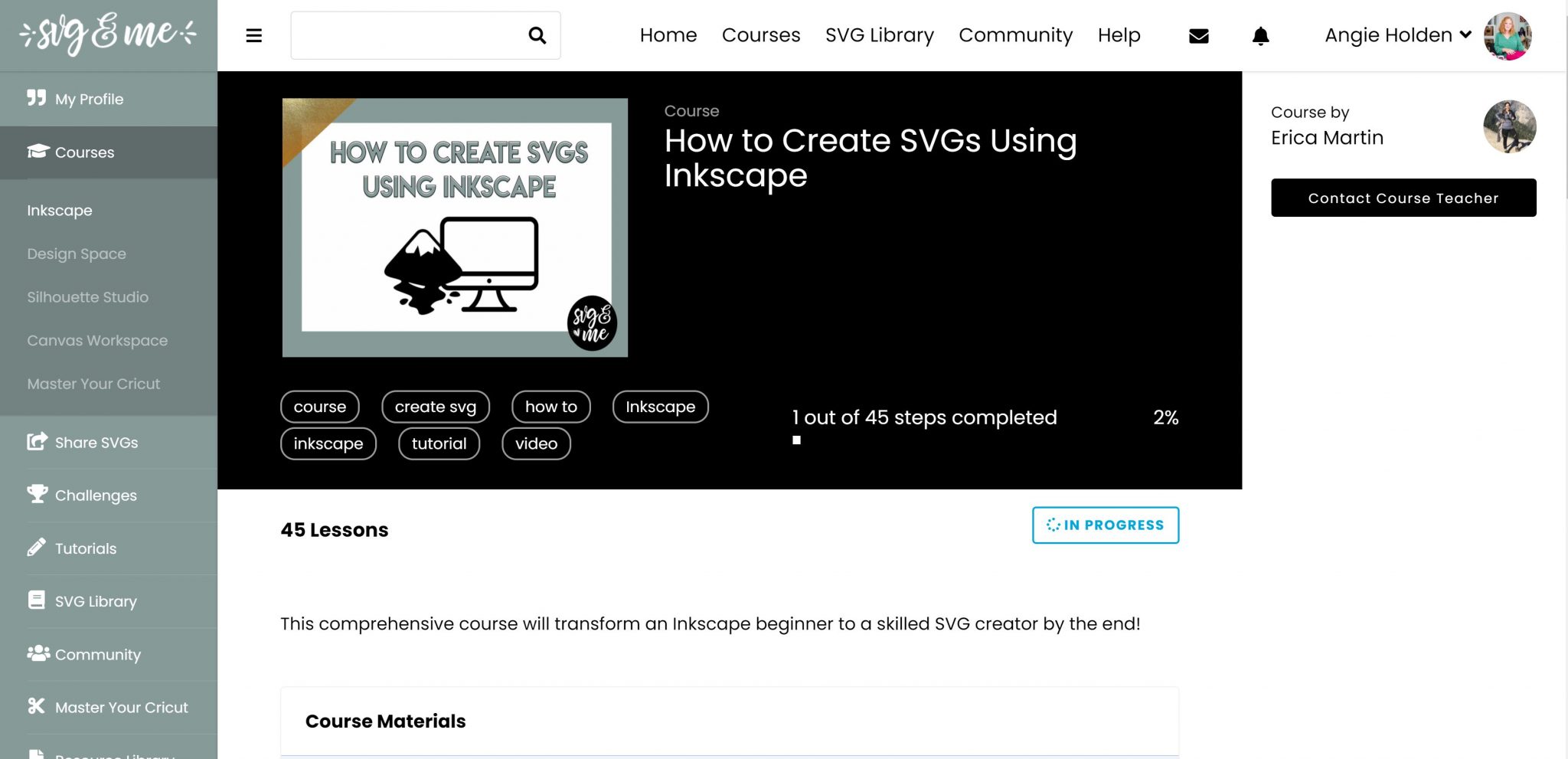Click Erica Martin's teacher avatar

(x=1510, y=126)
